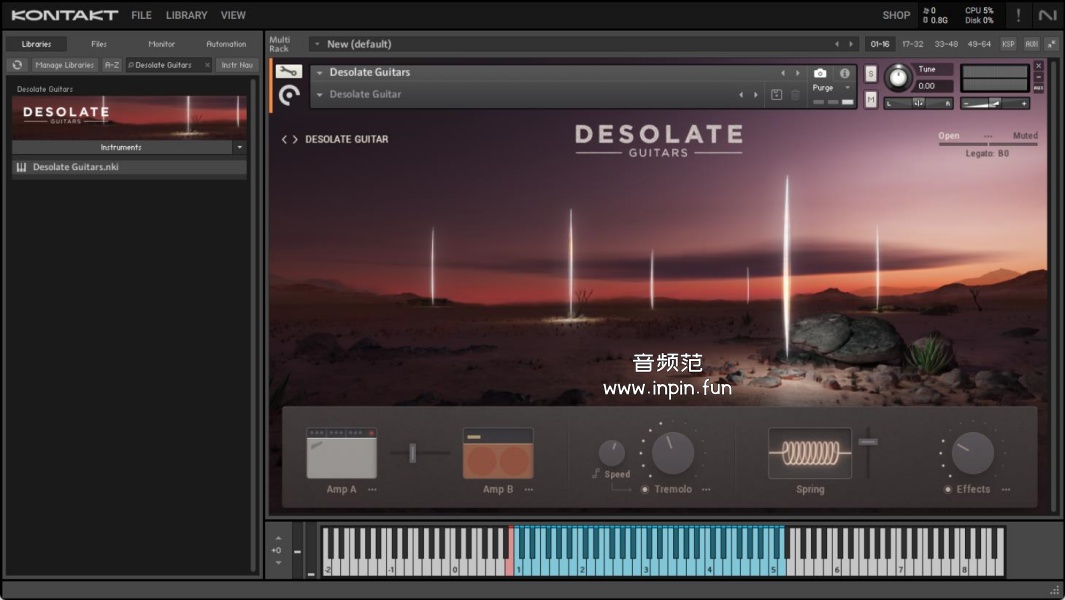Solo the instrument with S button

871,74
